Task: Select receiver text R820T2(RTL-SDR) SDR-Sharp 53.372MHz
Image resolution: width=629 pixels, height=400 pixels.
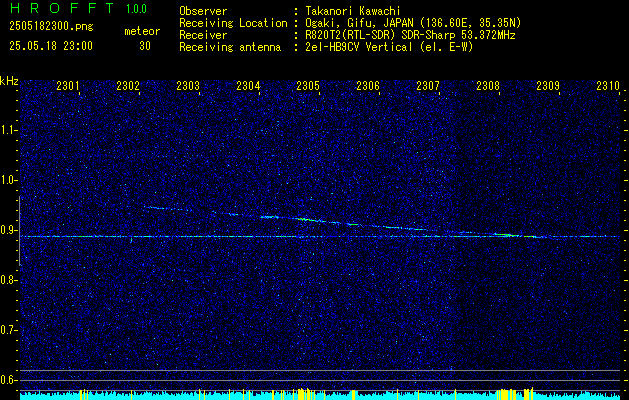Action: [410, 35]
